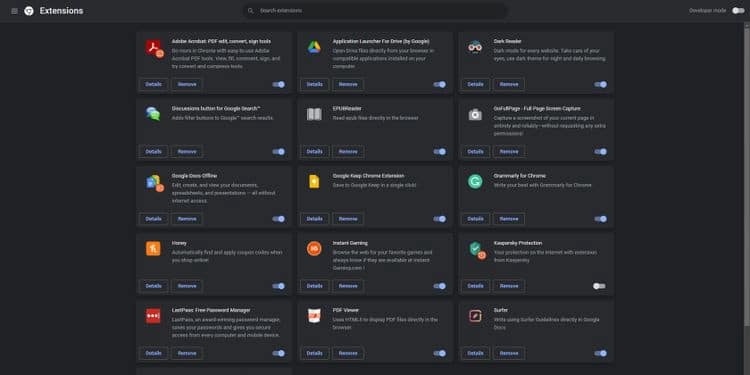750x375 pixels.
Task: Click the Application Launcher For Drive icon
Action: click(x=314, y=47)
